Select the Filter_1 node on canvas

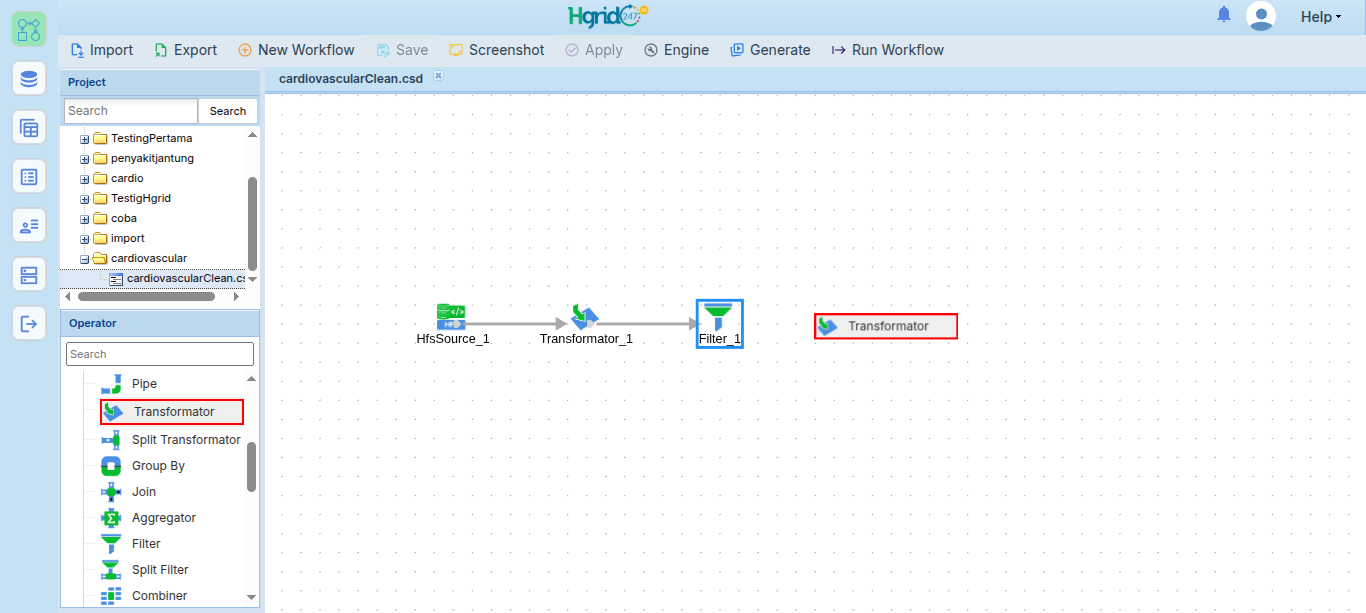click(x=720, y=324)
